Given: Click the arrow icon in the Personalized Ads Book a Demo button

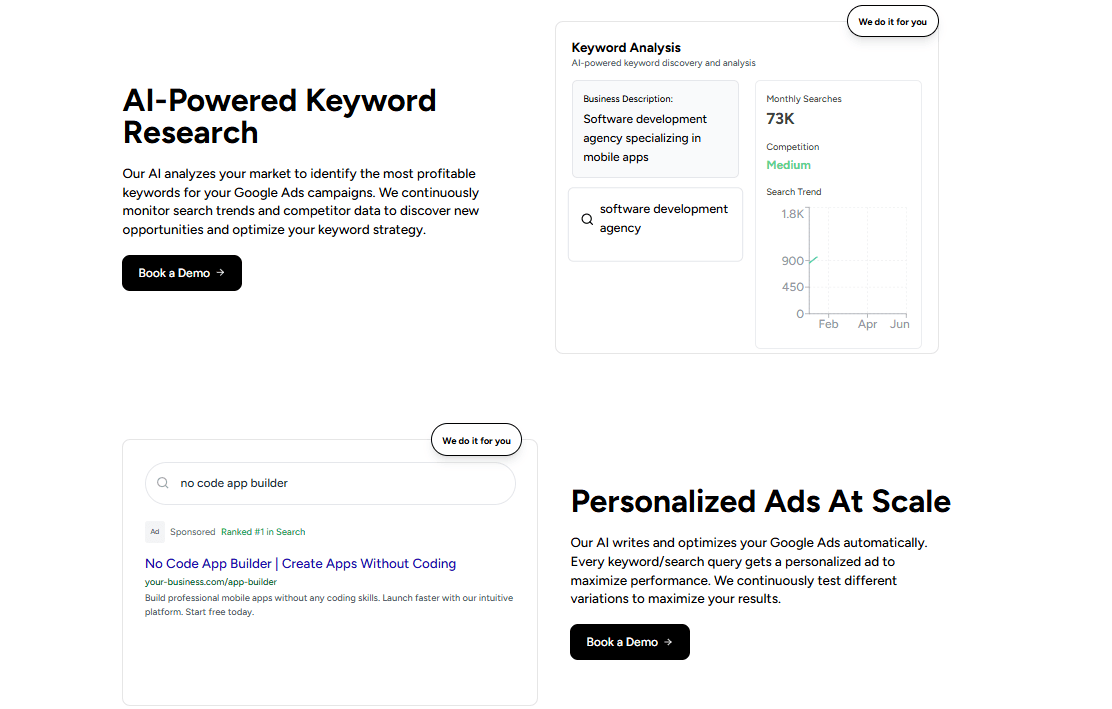Looking at the screenshot, I should pos(669,642).
